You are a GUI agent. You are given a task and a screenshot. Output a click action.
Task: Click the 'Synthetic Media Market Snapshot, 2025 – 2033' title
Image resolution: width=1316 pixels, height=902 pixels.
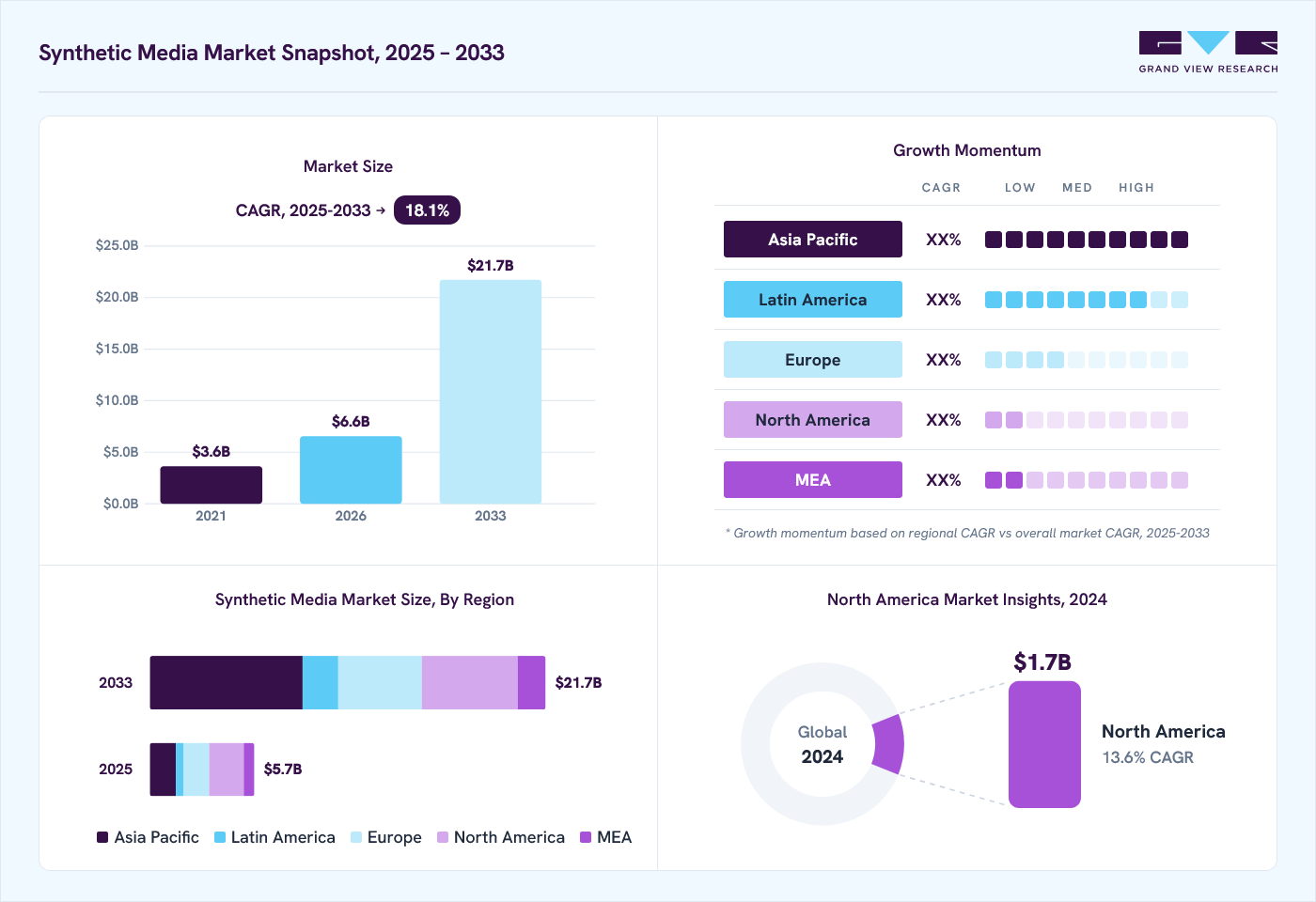[x=272, y=53]
